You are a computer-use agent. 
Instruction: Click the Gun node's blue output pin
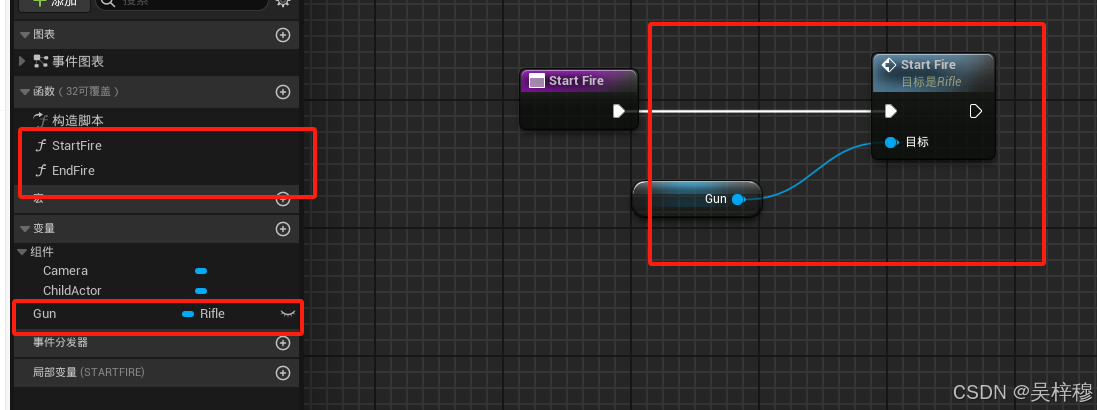(x=737, y=199)
